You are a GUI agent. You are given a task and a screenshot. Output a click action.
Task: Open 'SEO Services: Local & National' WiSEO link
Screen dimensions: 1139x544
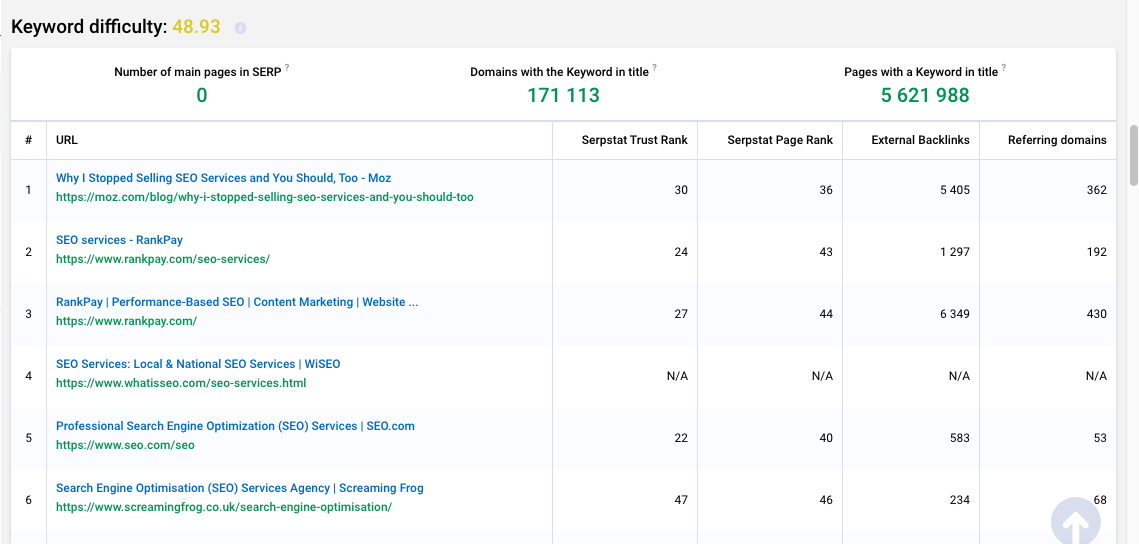(x=198, y=364)
